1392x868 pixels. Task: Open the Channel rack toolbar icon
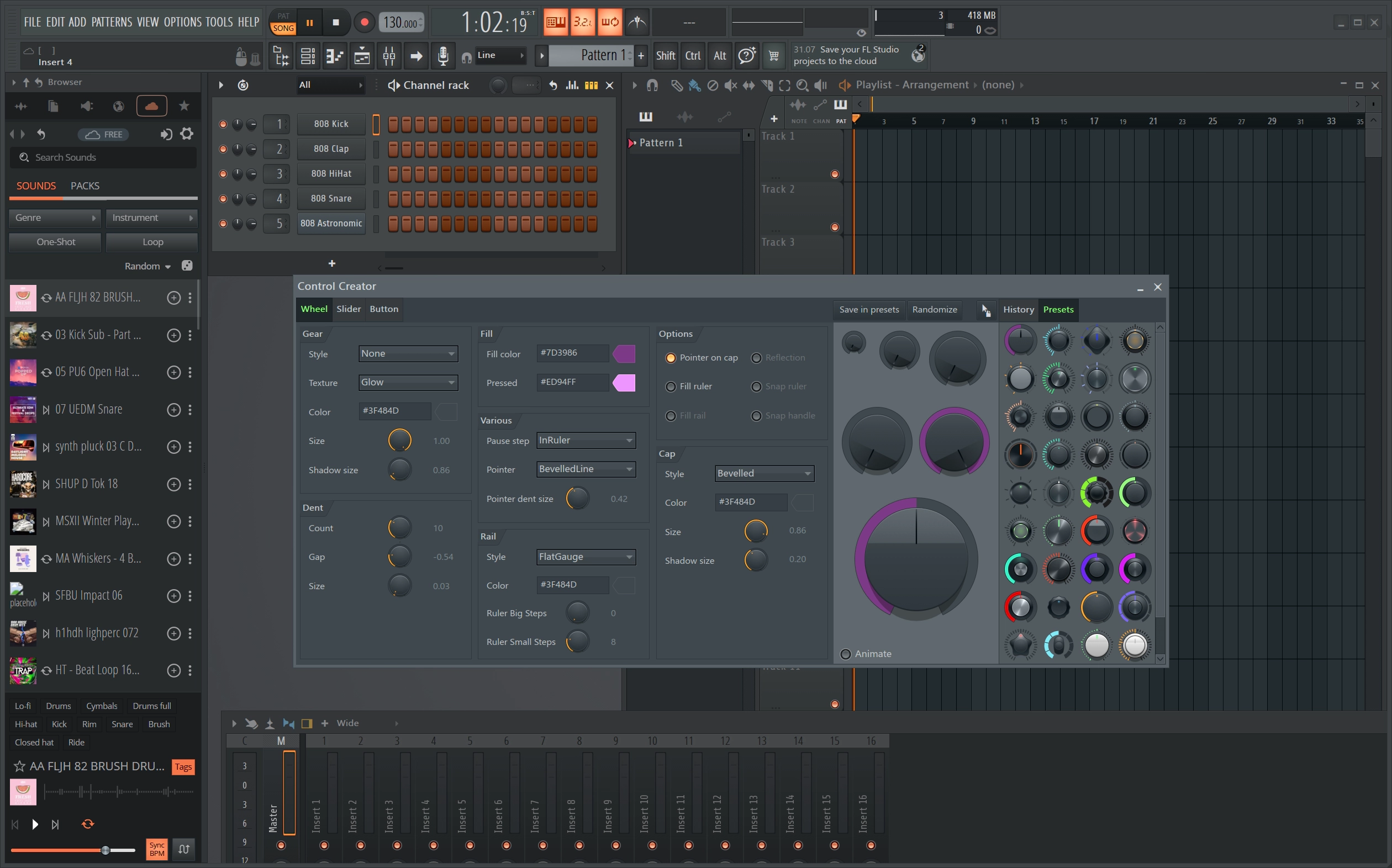(x=308, y=56)
